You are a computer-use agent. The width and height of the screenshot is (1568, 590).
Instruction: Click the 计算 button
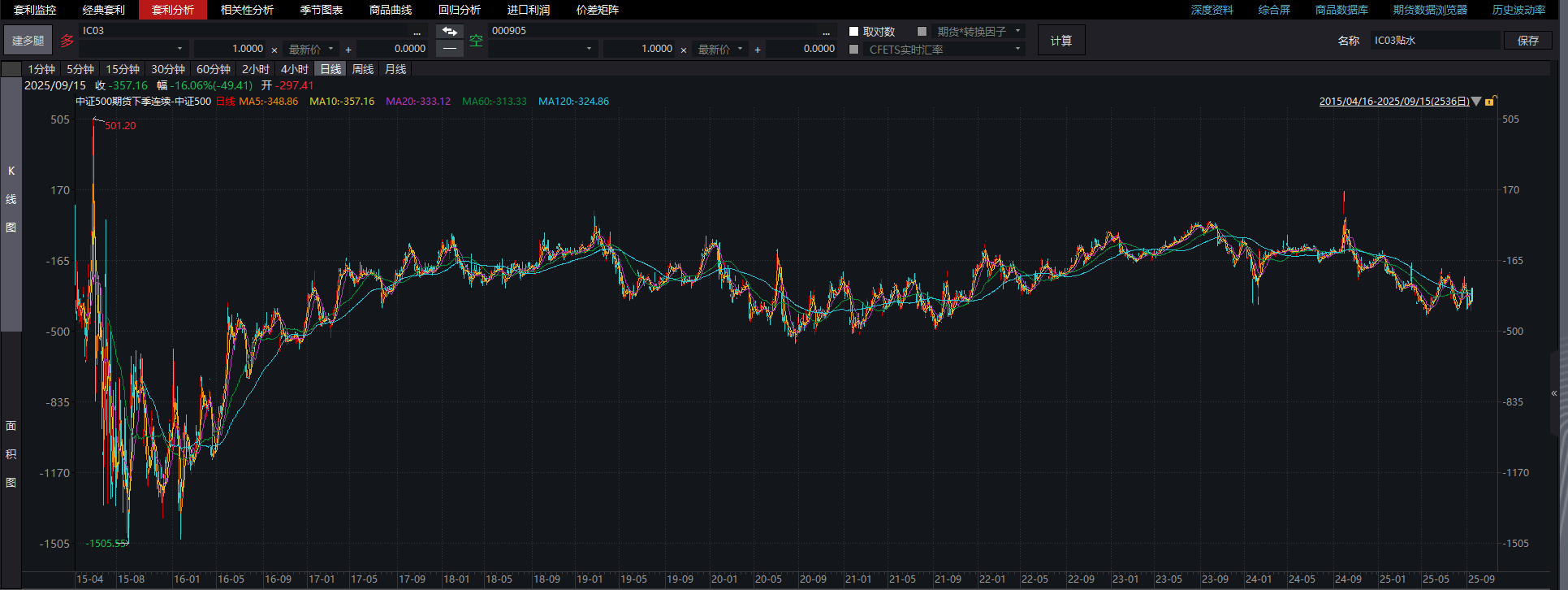click(1061, 40)
